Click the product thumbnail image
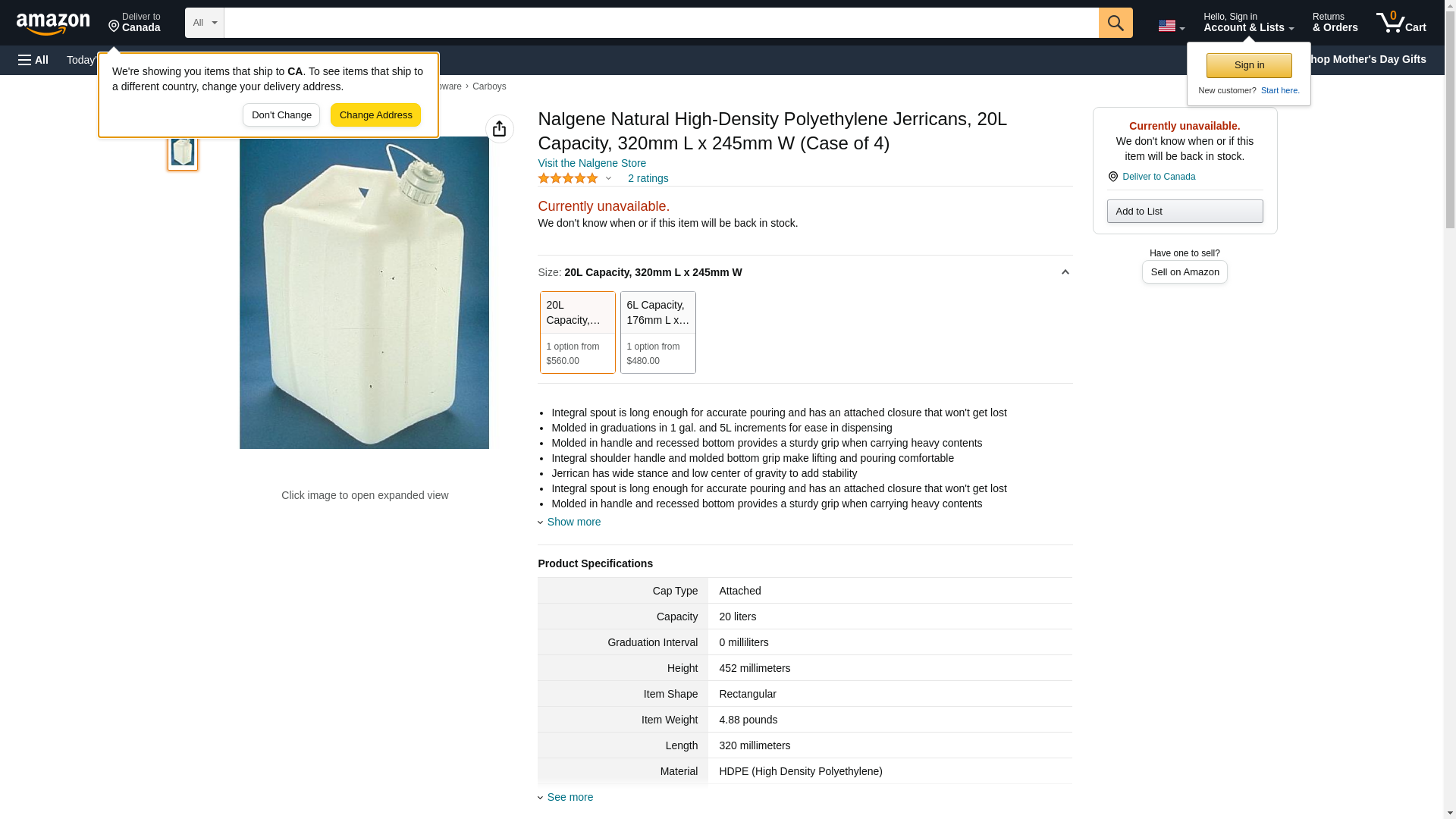This screenshot has height=819, width=1456. coord(183,152)
